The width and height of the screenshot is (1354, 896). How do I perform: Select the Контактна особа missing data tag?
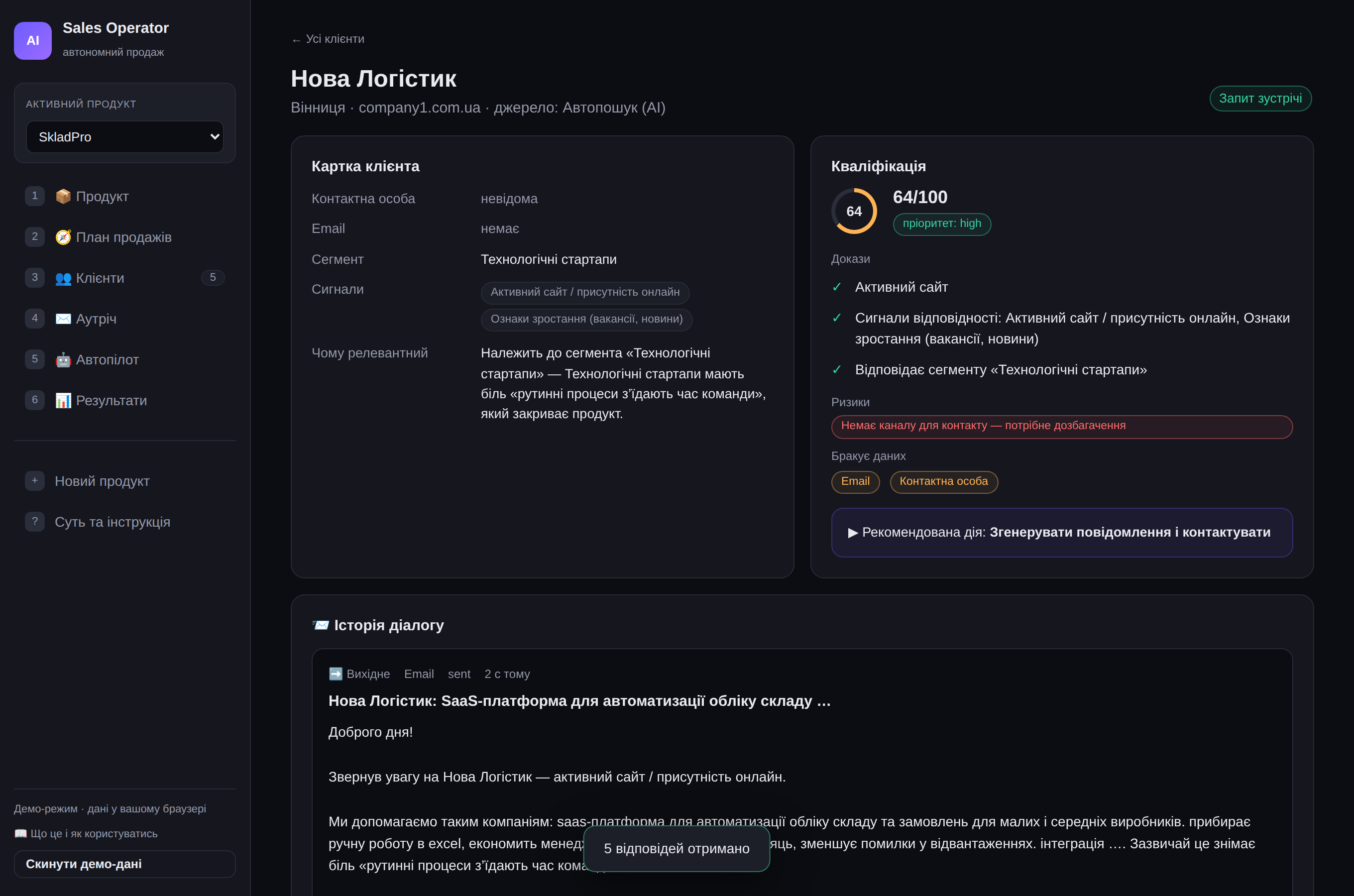click(944, 482)
